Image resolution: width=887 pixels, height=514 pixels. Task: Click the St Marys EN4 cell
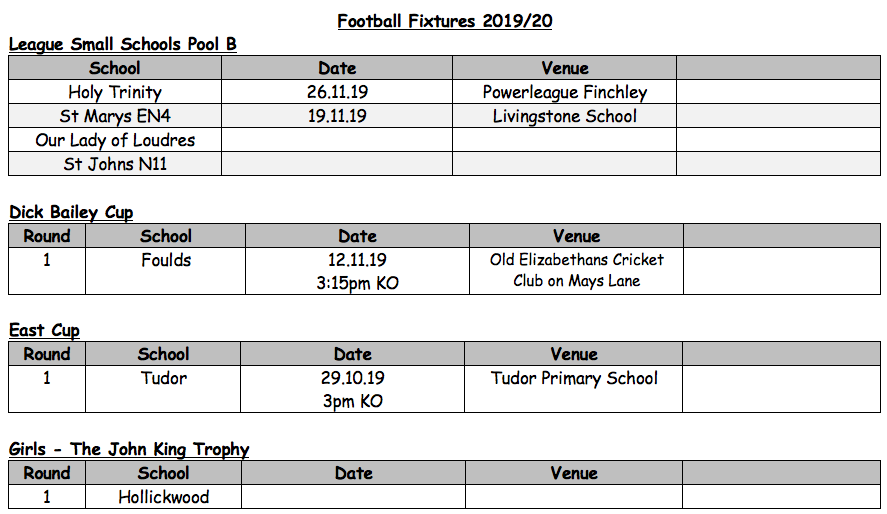115,116
